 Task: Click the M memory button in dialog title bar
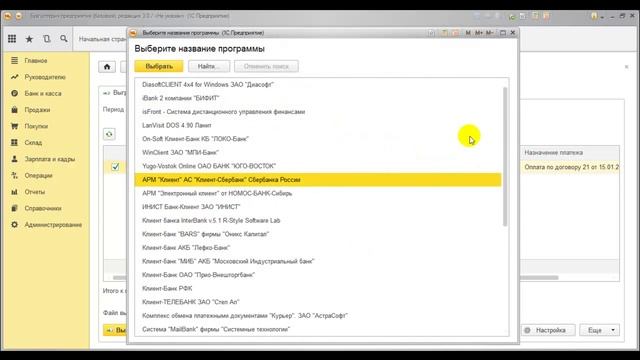pos(468,33)
